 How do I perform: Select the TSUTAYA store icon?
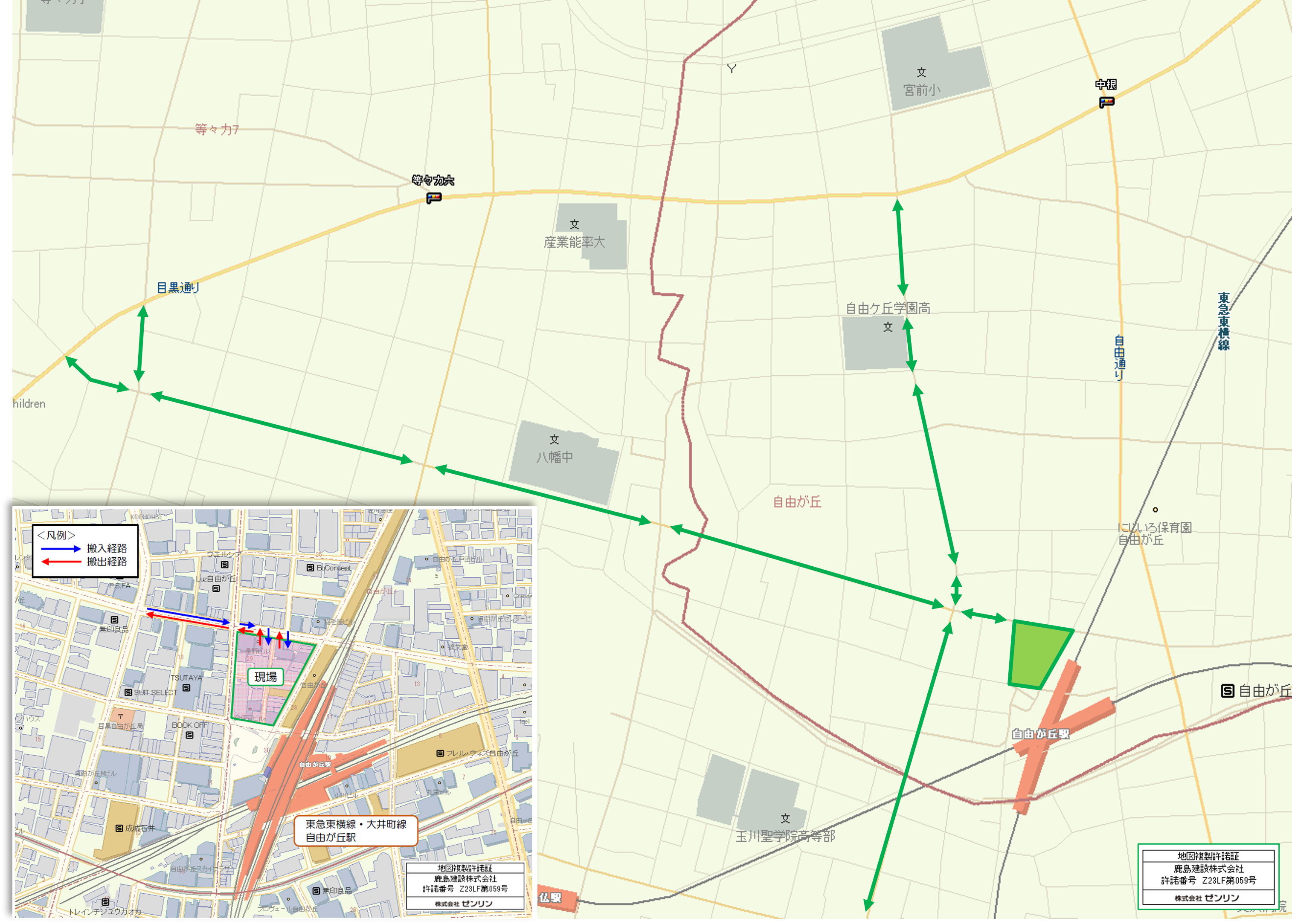pos(186,688)
